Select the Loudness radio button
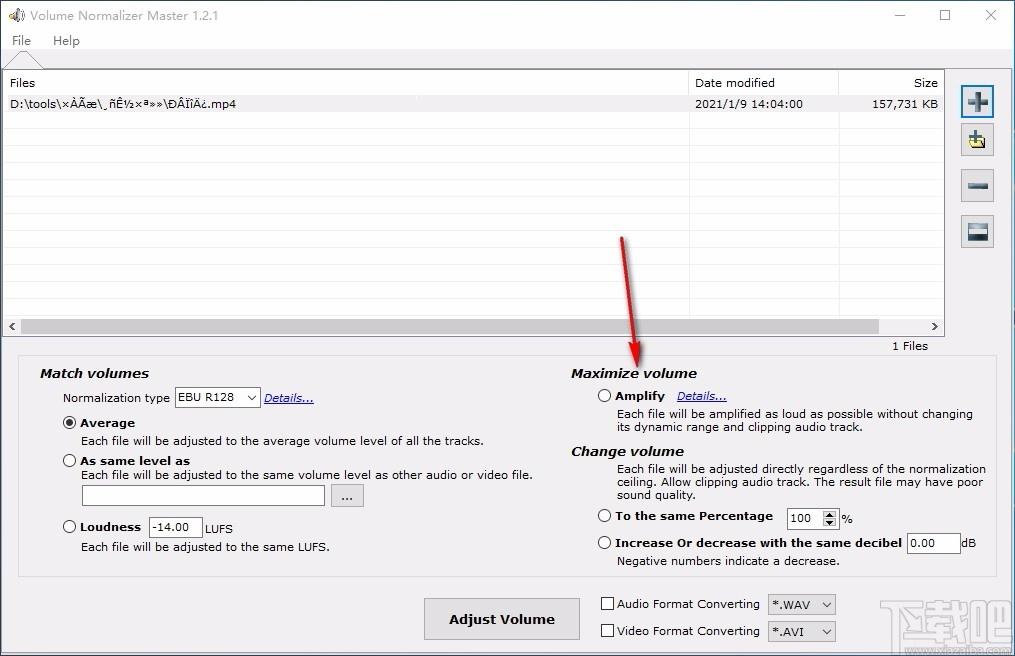The image size is (1015, 656). pyautogui.click(x=69, y=526)
